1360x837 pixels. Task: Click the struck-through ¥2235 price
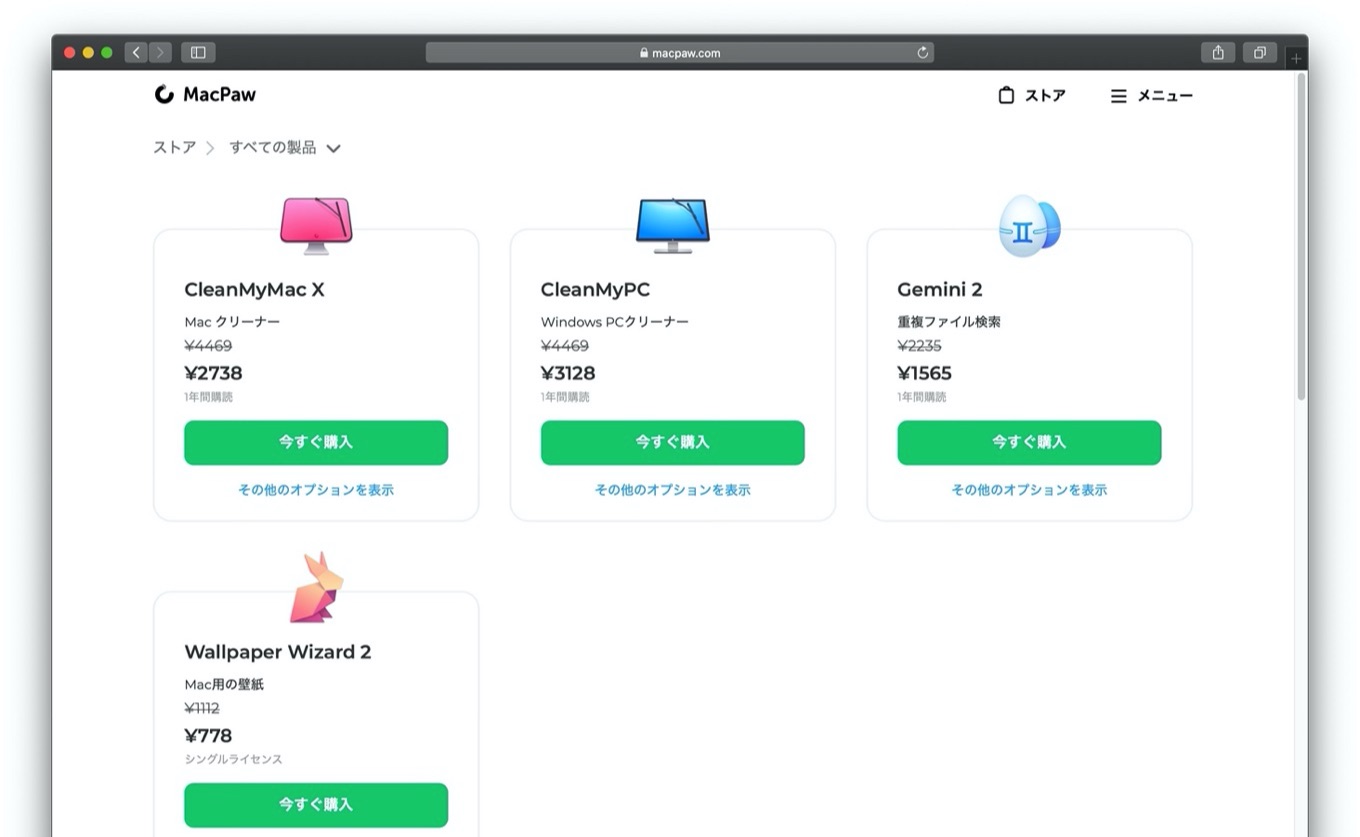[919, 346]
